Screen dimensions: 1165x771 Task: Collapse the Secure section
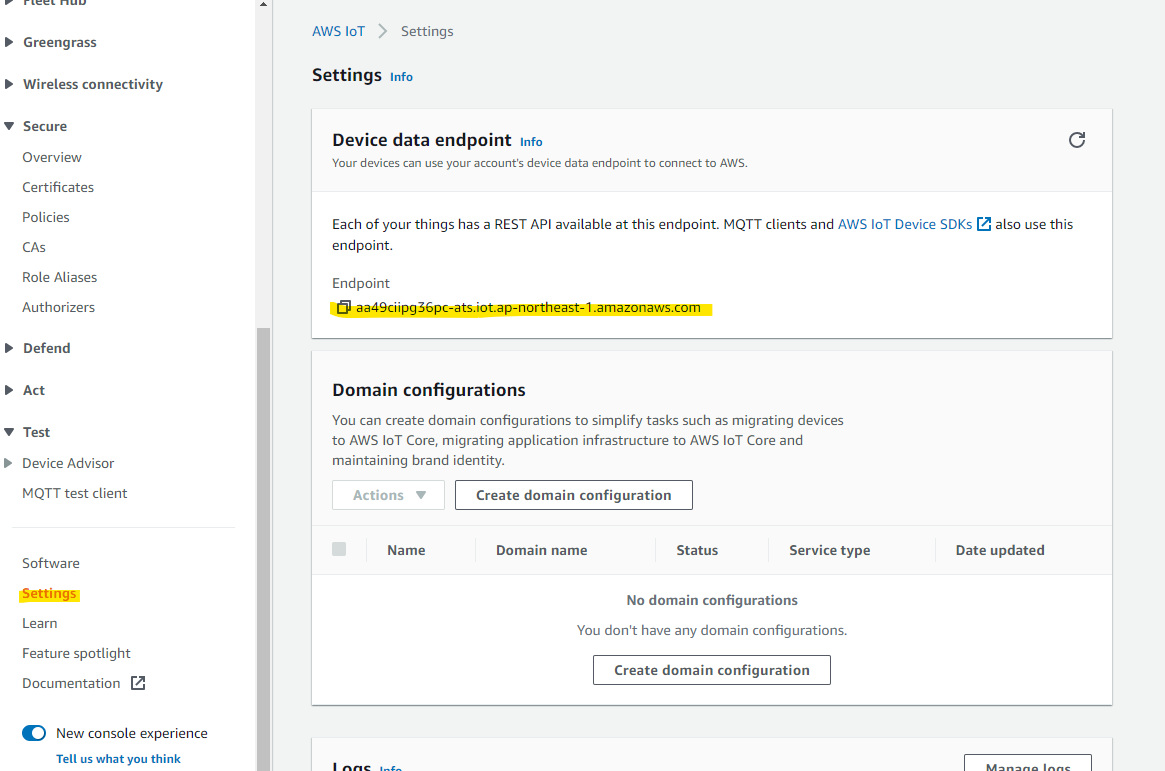(9, 126)
